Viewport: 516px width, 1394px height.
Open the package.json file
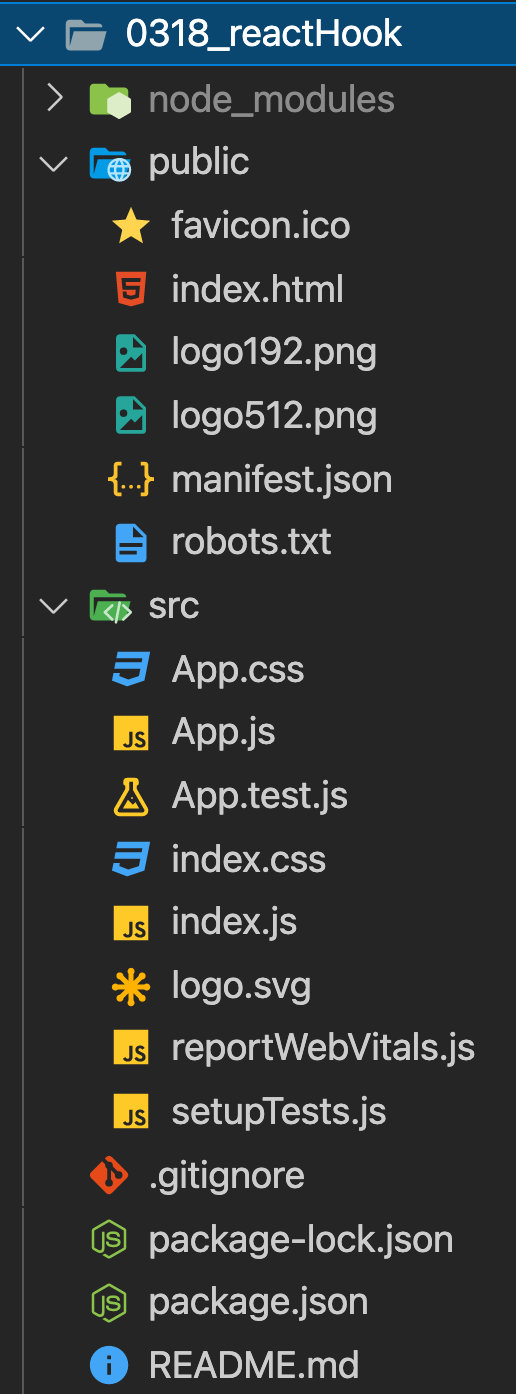(x=258, y=1304)
